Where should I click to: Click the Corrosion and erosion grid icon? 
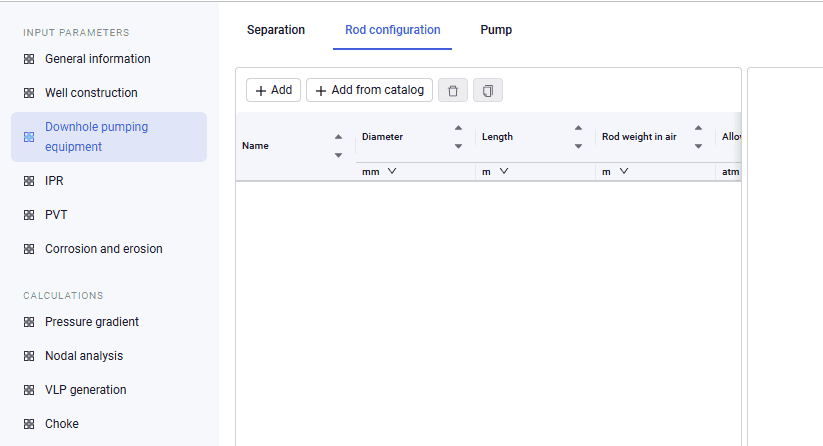29,249
